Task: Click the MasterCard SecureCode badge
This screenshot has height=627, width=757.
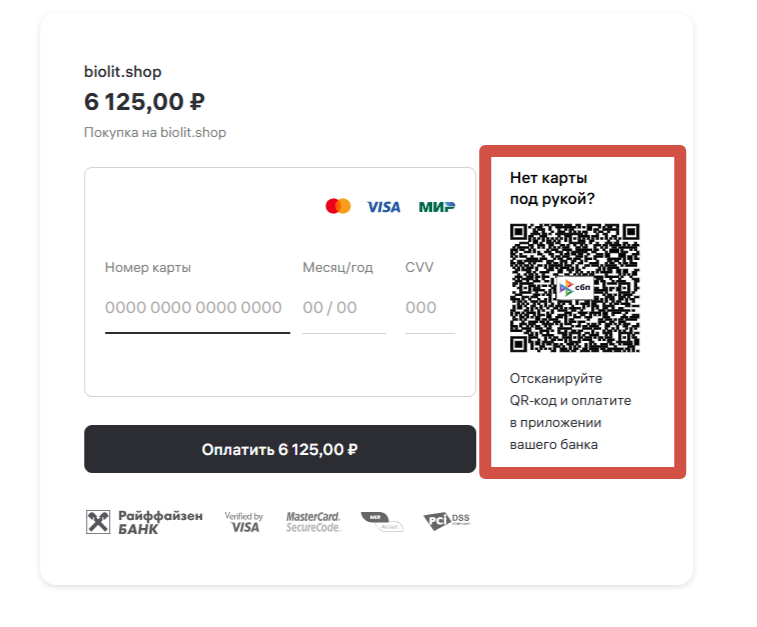Action: pyautogui.click(x=313, y=521)
